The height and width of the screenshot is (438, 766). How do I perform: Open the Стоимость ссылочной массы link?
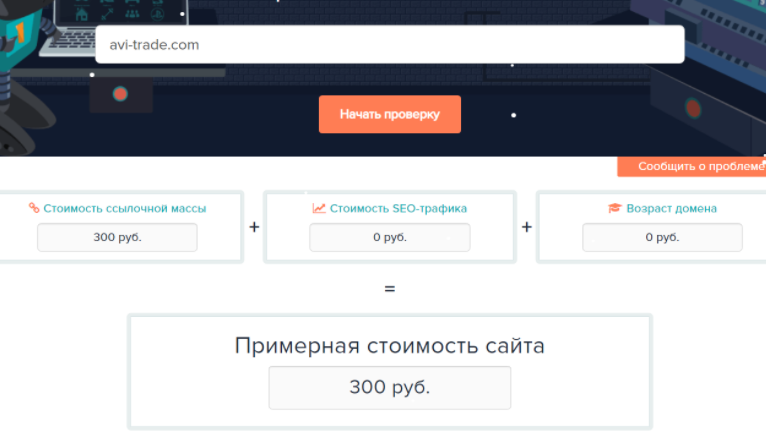pyautogui.click(x=125, y=209)
